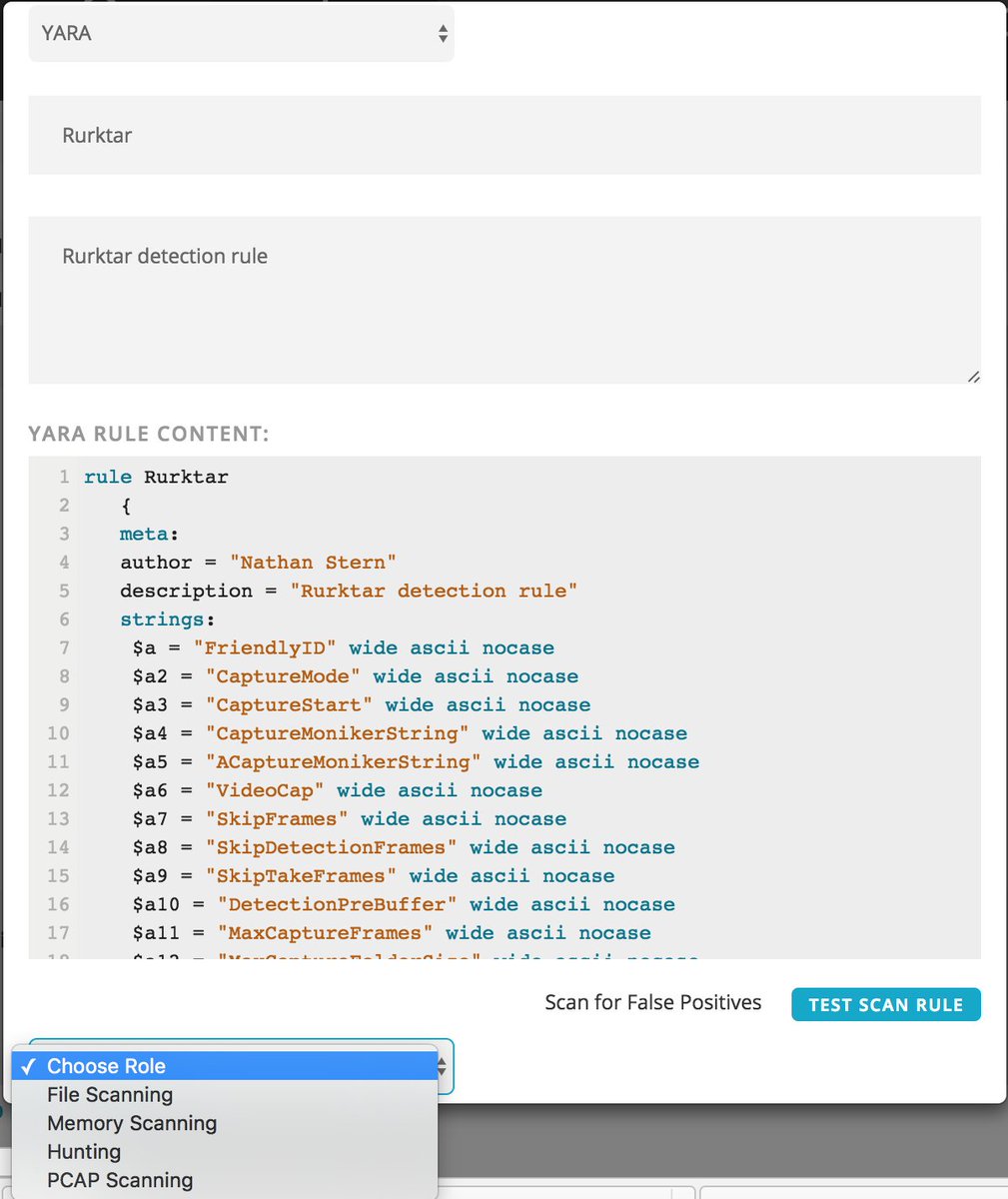
Task: Select File Scanning role option
Action: click(x=225, y=1094)
